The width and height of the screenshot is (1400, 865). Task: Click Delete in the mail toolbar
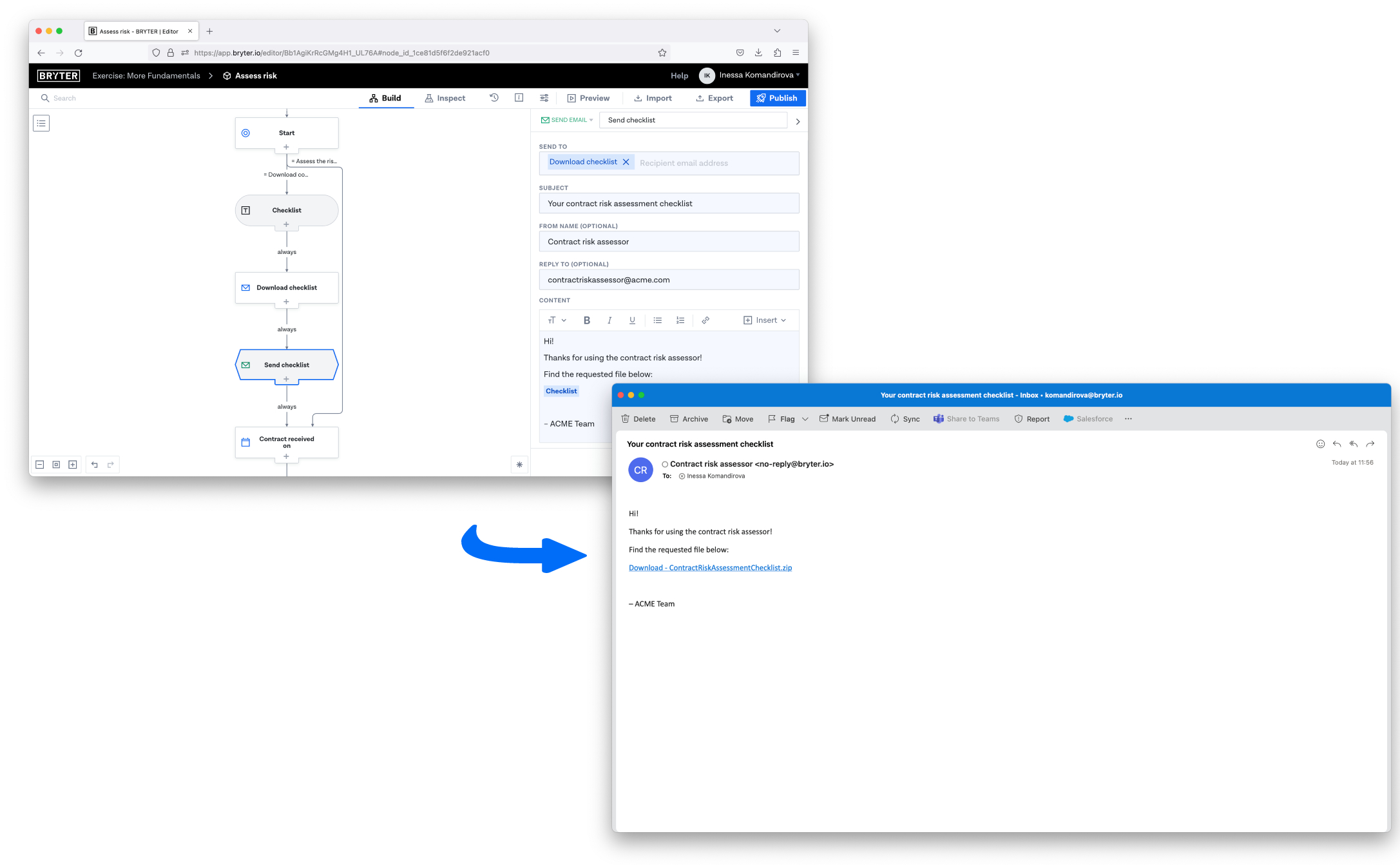638,419
